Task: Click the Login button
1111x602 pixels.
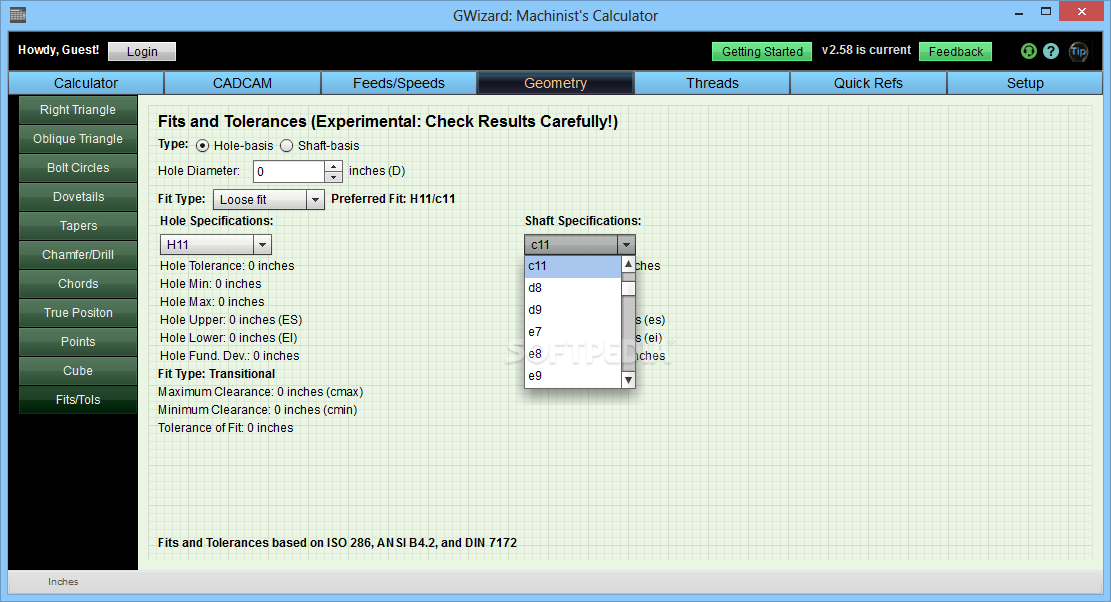Action: point(142,52)
